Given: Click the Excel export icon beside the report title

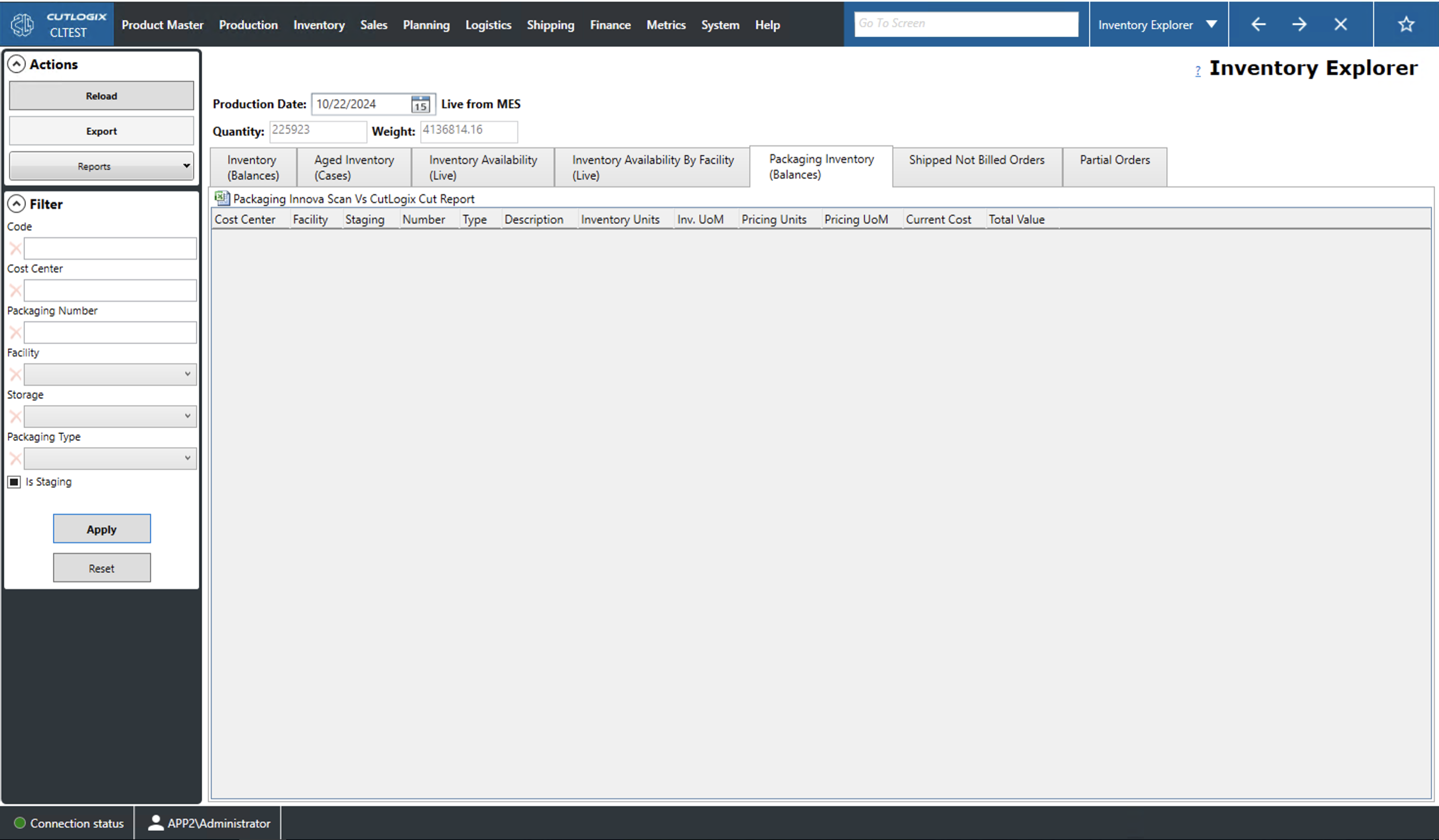Looking at the screenshot, I should pos(221,198).
